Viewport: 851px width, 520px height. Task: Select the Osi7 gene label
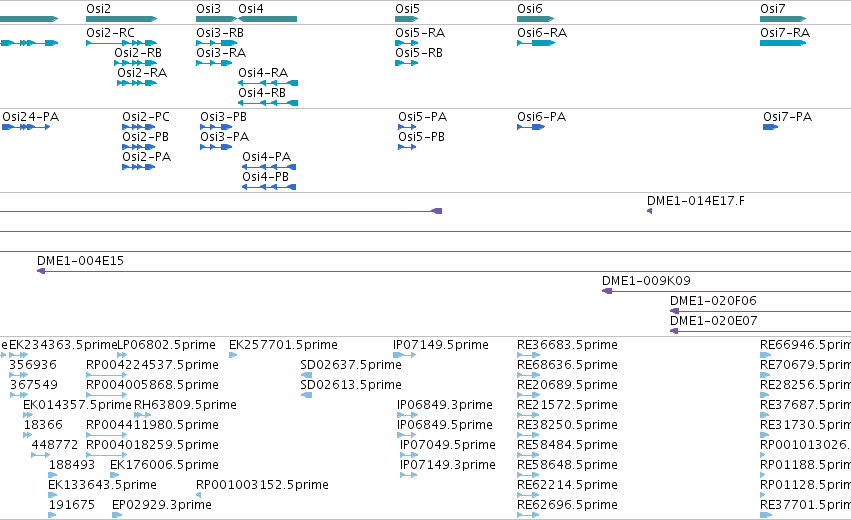tap(773, 9)
